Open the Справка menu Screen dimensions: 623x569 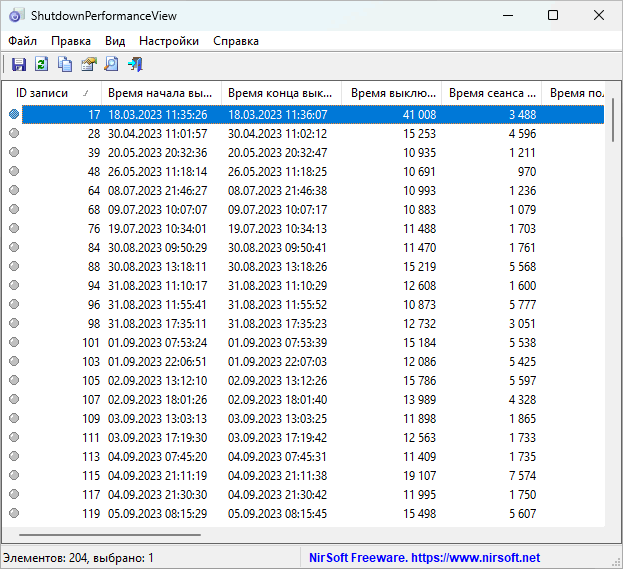pyautogui.click(x=235, y=41)
